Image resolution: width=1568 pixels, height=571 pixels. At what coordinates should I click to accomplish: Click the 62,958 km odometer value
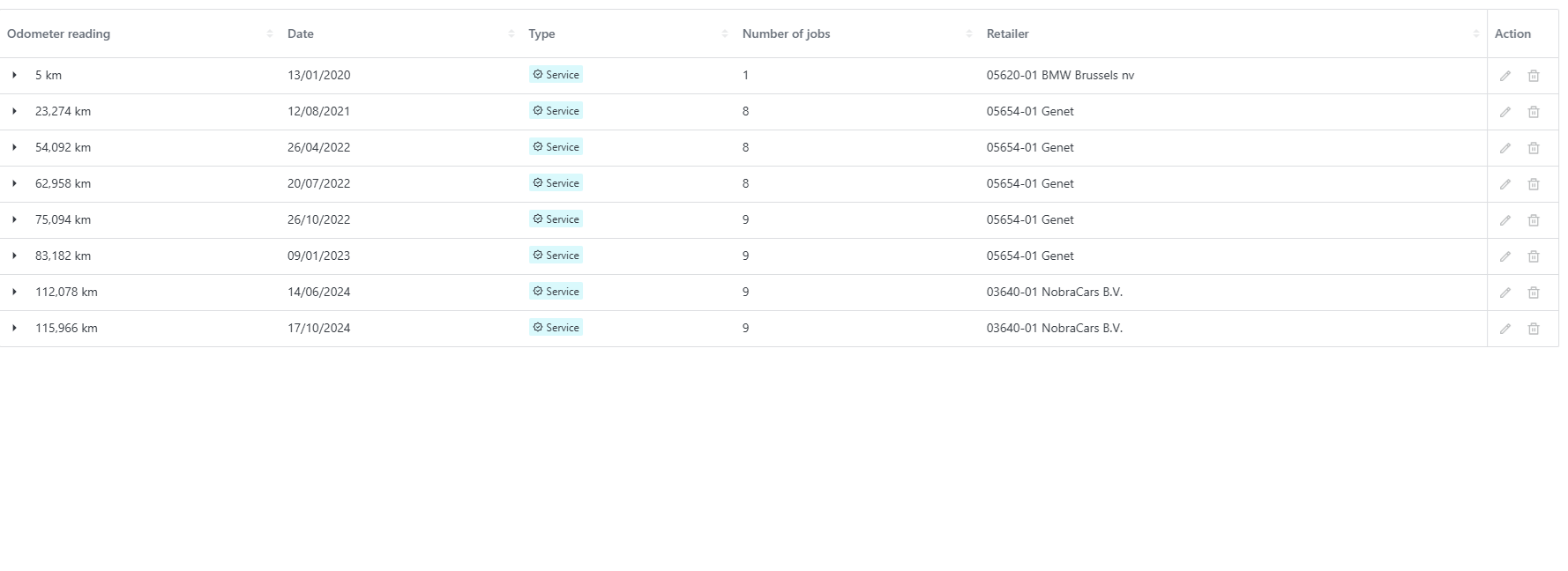[x=63, y=183]
